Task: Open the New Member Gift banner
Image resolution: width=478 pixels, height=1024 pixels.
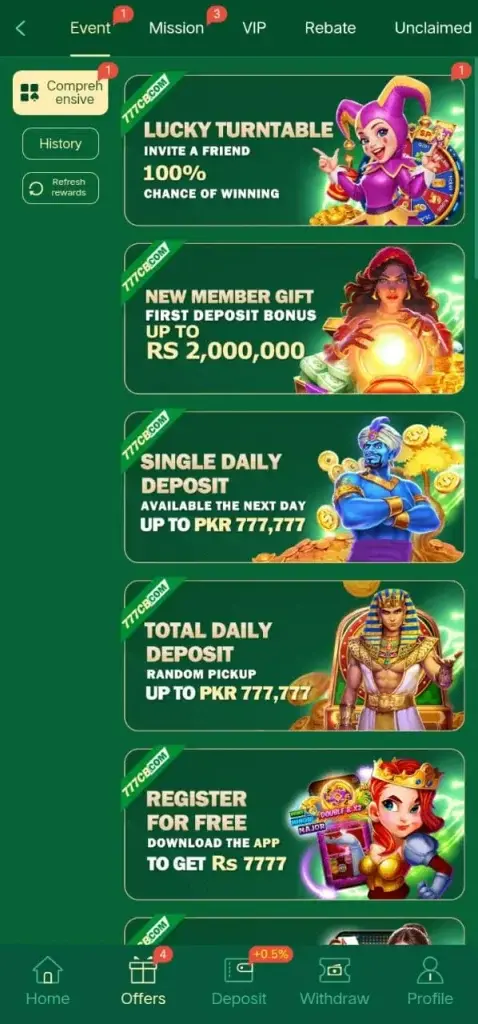Action: point(295,319)
